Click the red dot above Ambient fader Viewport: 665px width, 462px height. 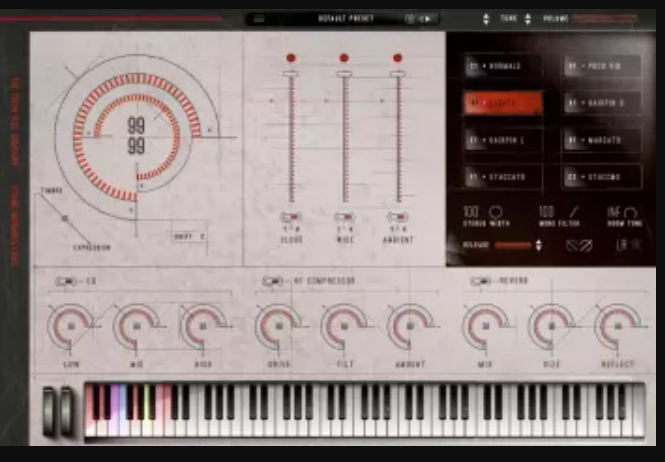click(x=397, y=58)
